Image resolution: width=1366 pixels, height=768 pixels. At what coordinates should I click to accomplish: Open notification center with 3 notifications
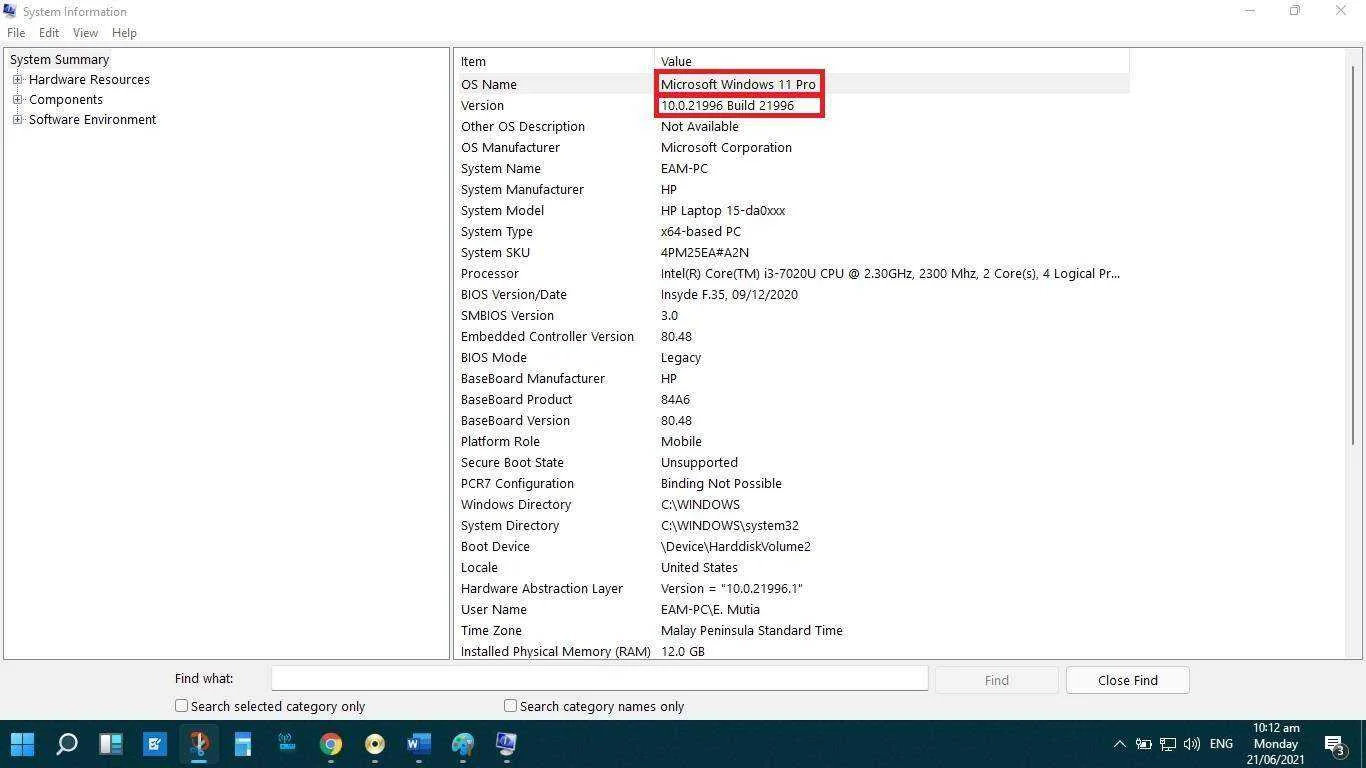pyautogui.click(x=1335, y=744)
